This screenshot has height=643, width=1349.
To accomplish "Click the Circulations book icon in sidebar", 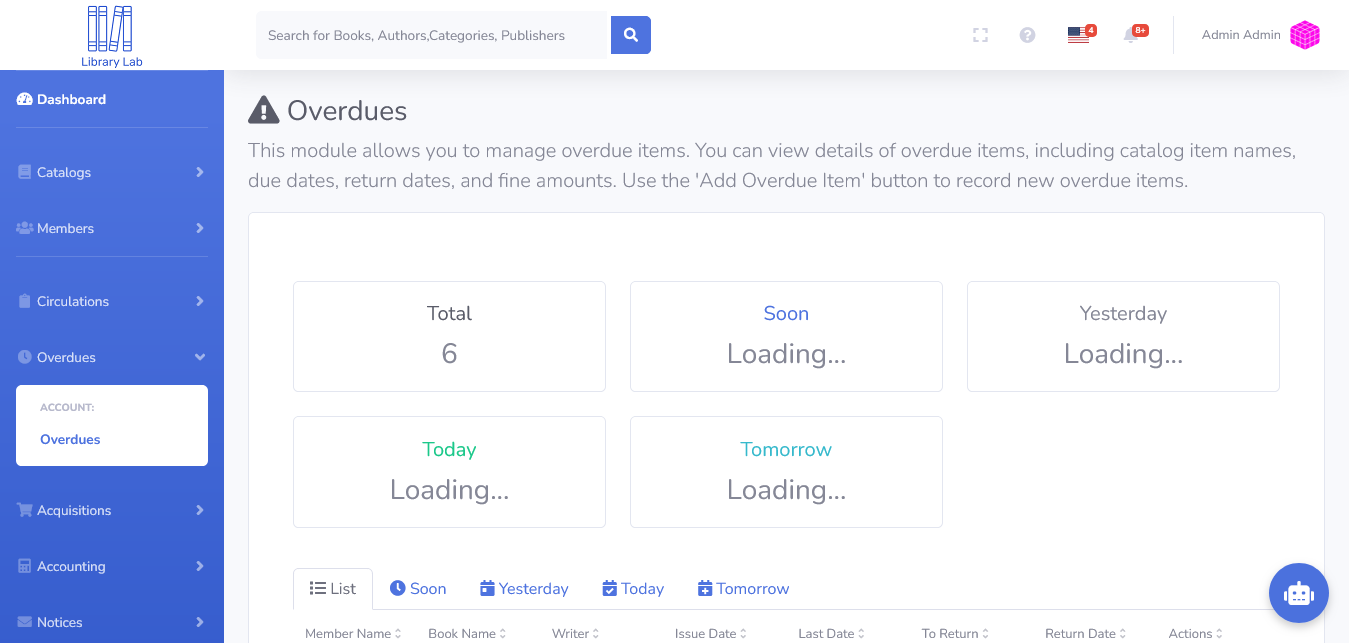I will coord(23,301).
